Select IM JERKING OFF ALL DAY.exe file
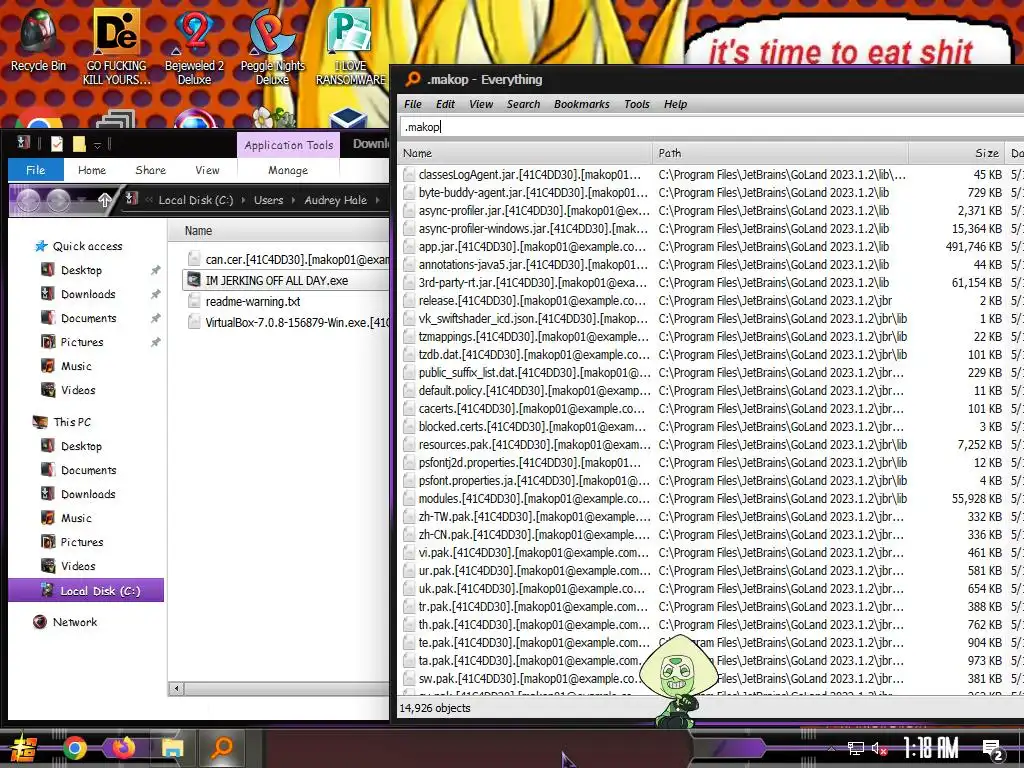The image size is (1024, 768). (286, 281)
